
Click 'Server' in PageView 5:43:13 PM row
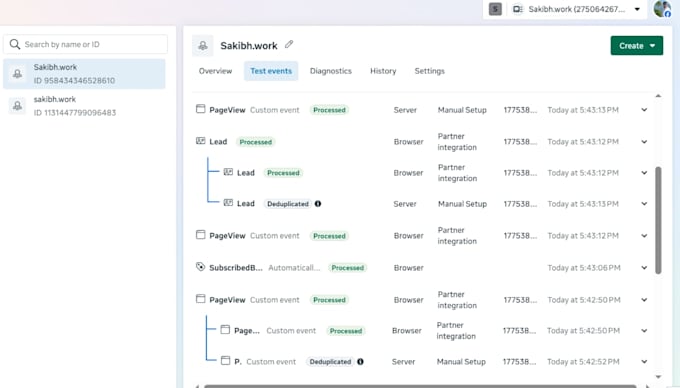click(x=405, y=110)
